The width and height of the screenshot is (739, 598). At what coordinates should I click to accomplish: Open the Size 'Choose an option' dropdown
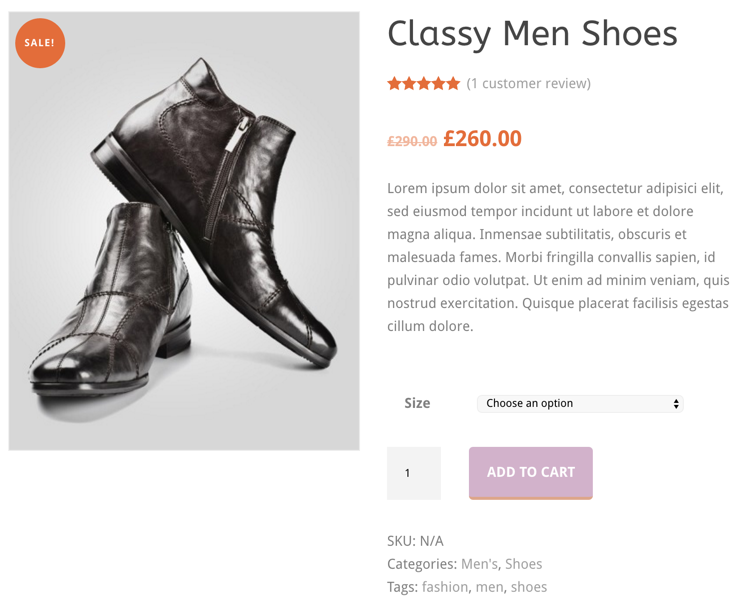[x=578, y=404]
